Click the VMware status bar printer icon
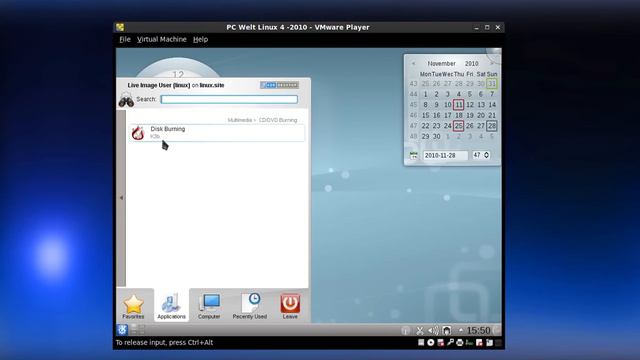Screen dimensions: 640x360 (x=460, y=343)
